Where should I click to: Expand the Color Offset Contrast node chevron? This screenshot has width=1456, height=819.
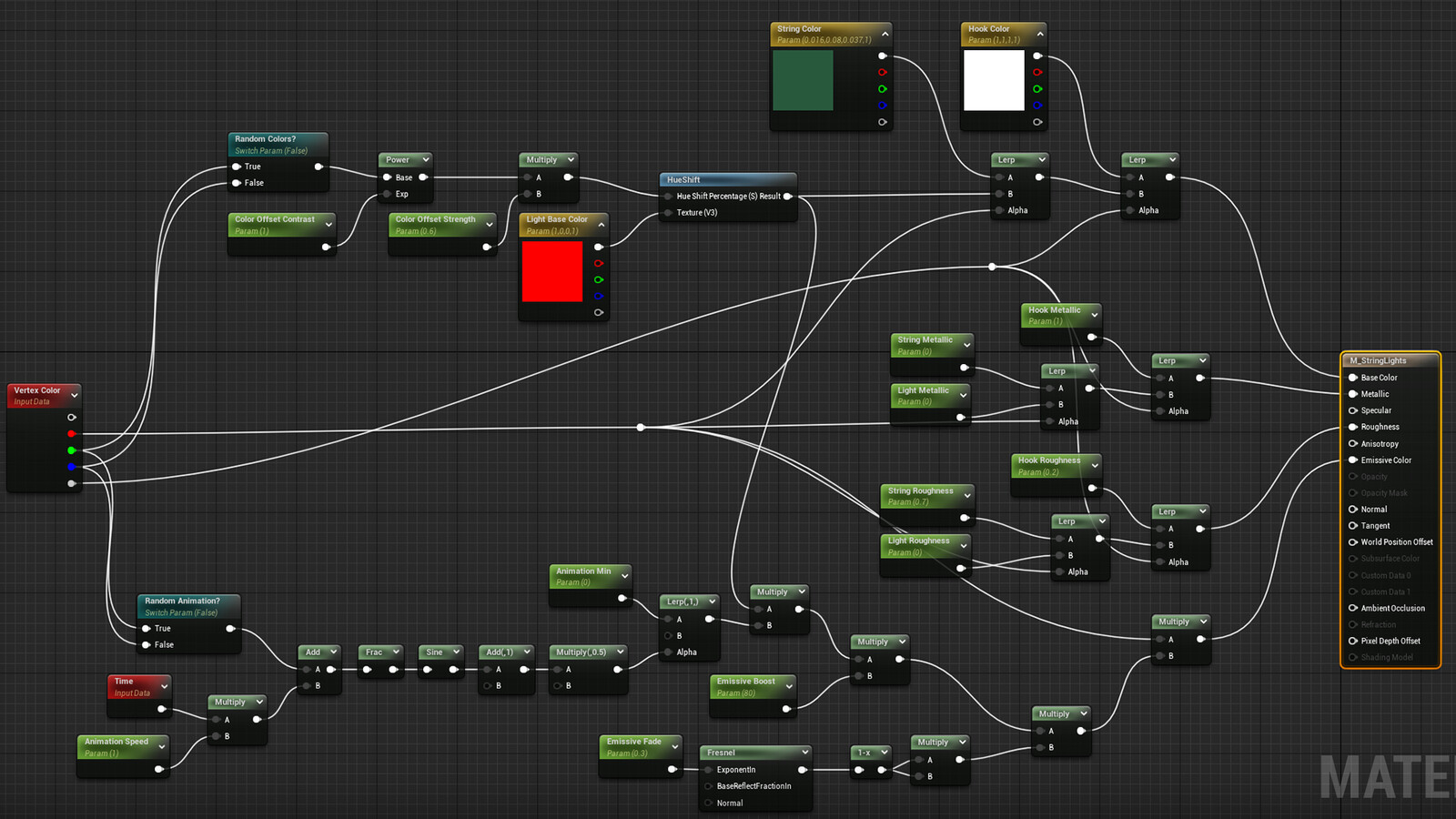point(329,225)
